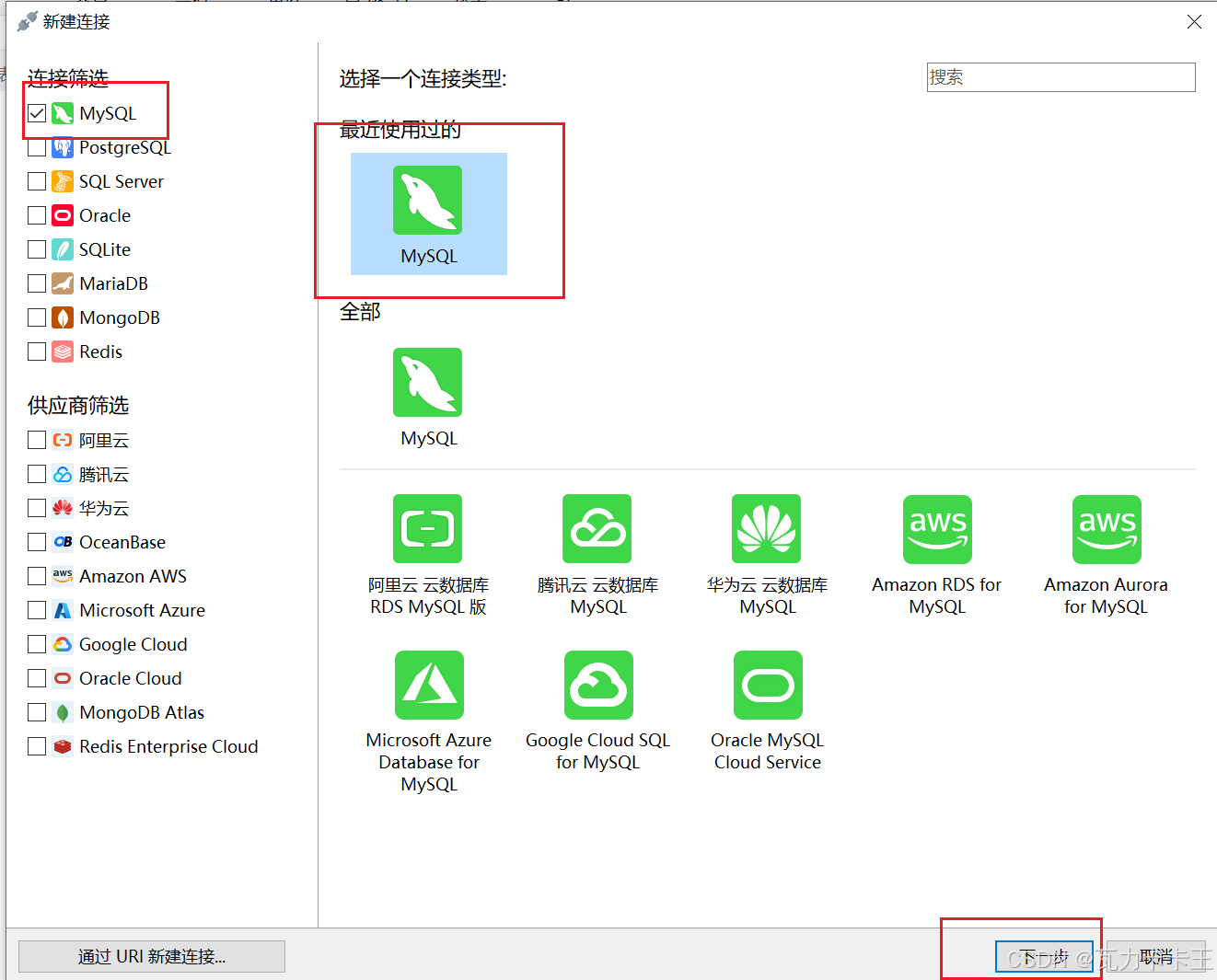Click the Redis filter icon

tap(63, 352)
